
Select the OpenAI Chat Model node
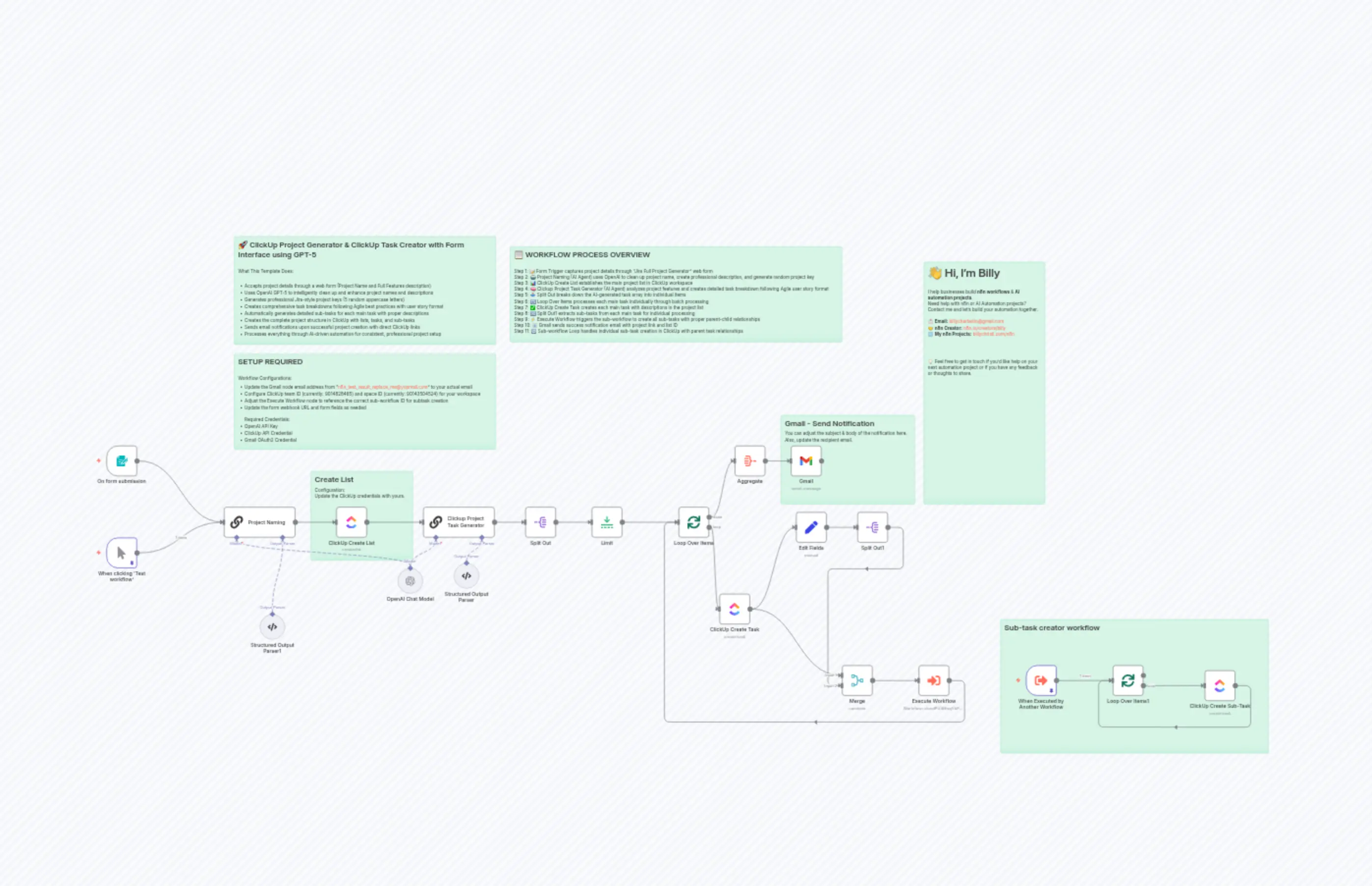coord(409,581)
